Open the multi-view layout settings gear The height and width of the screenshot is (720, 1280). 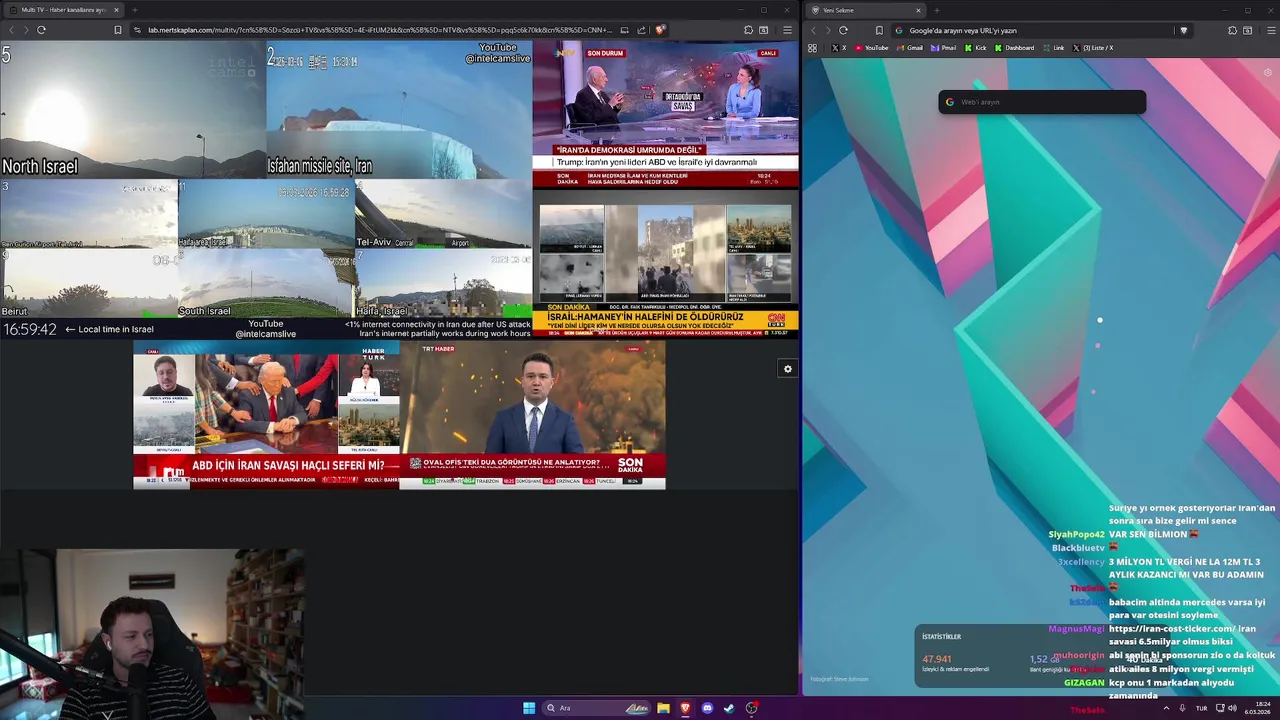coord(788,369)
